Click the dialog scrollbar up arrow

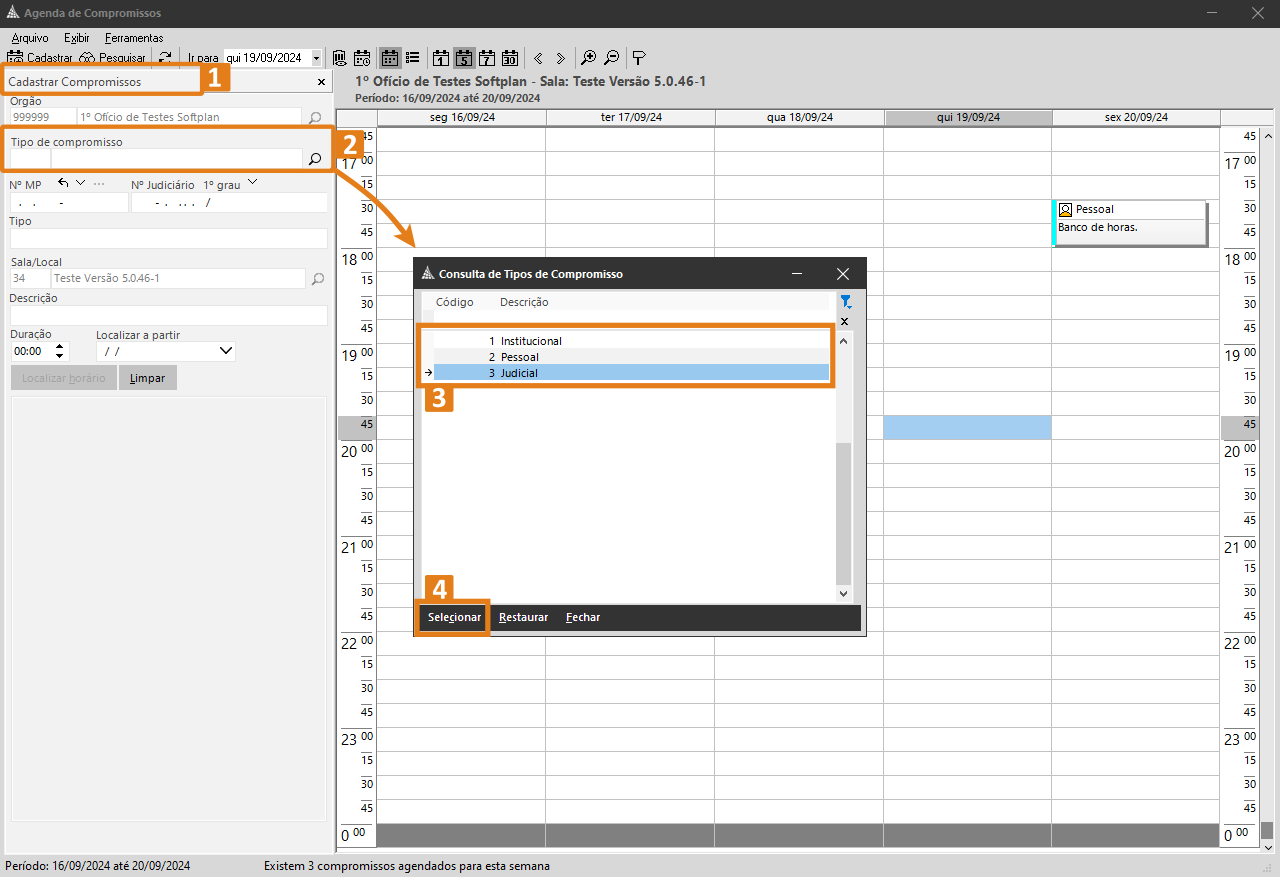pyautogui.click(x=843, y=341)
